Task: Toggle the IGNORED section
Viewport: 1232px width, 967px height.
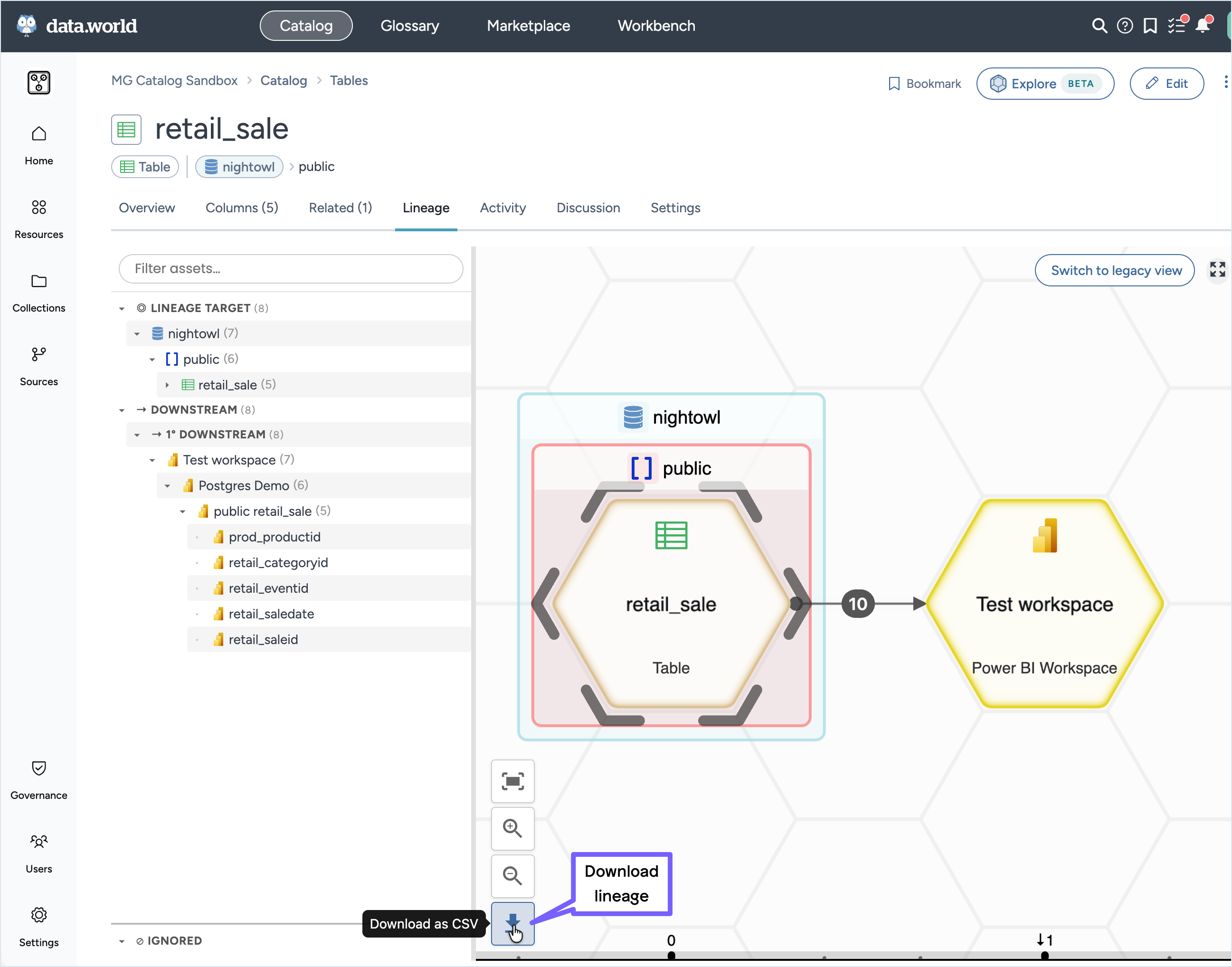Action: point(122,941)
